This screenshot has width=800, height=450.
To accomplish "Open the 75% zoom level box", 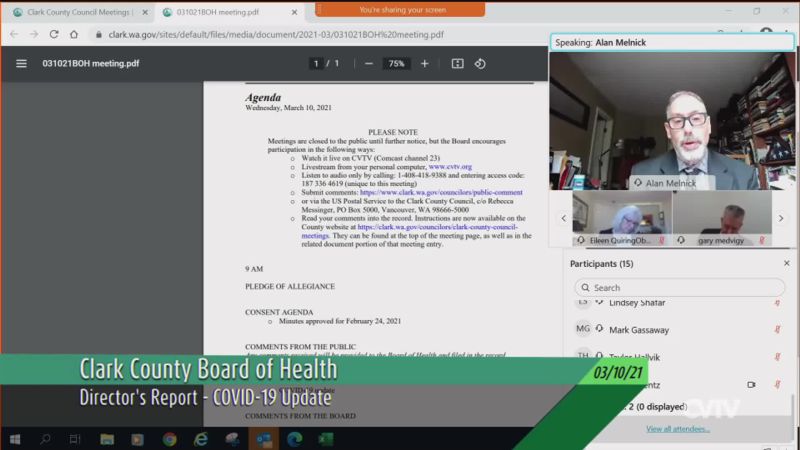I will click(x=396, y=63).
